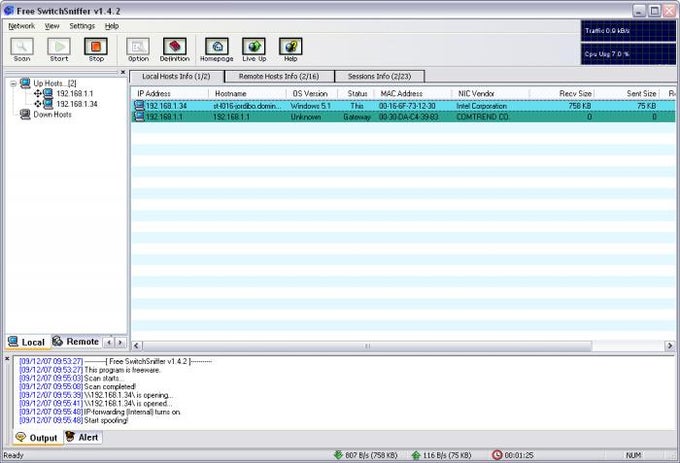Open the Help menu

tap(111, 26)
